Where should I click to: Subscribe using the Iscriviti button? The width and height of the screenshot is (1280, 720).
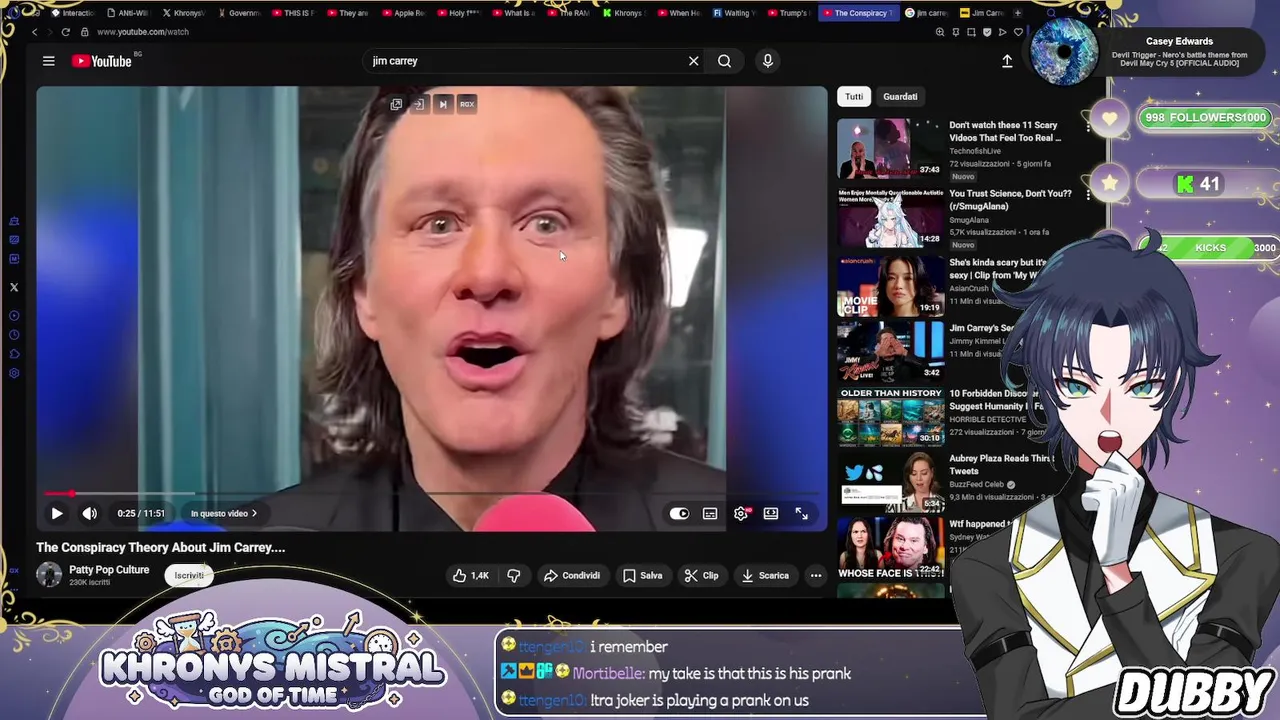189,575
